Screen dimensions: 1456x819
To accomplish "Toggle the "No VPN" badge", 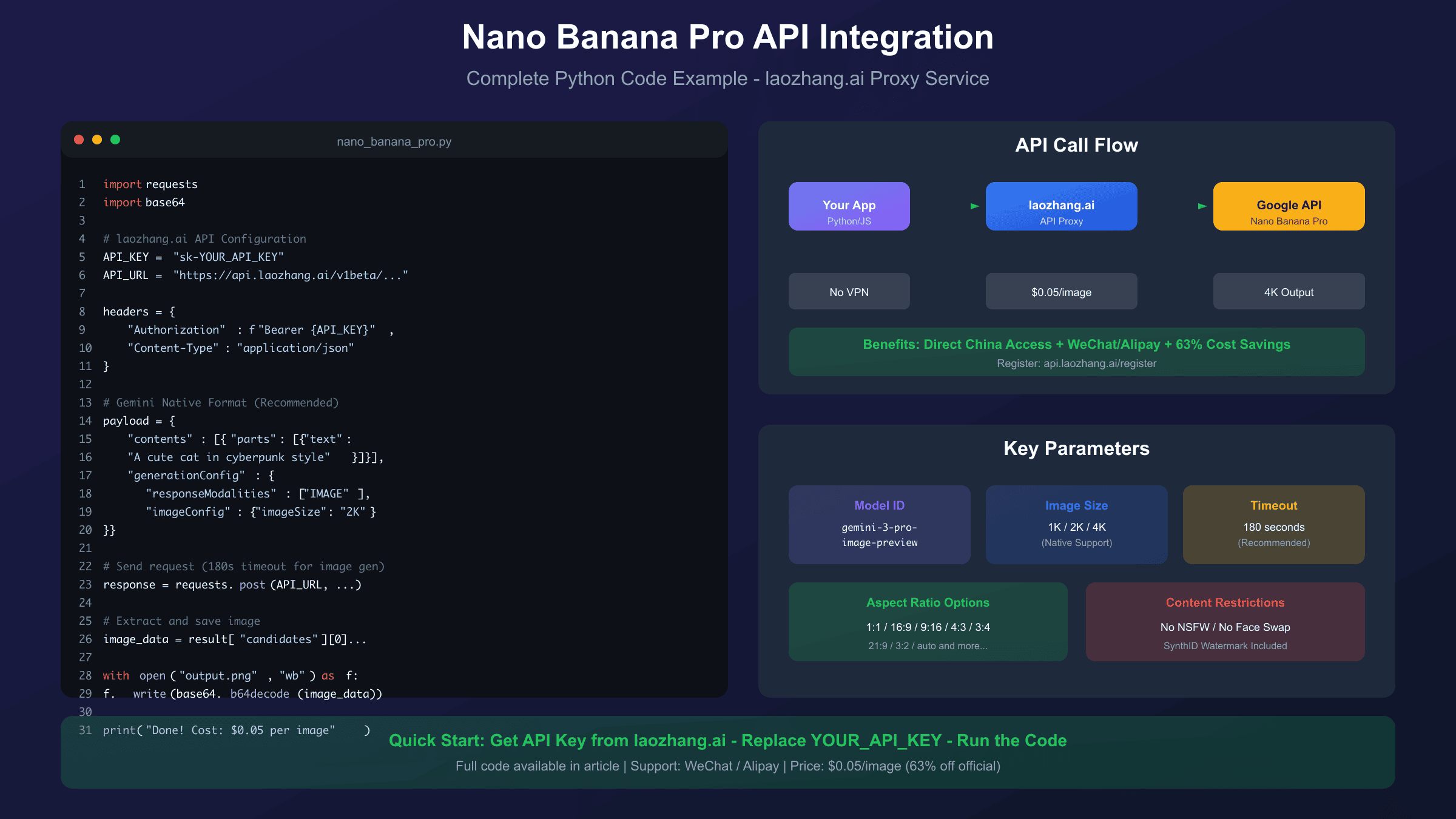I will pos(849,291).
